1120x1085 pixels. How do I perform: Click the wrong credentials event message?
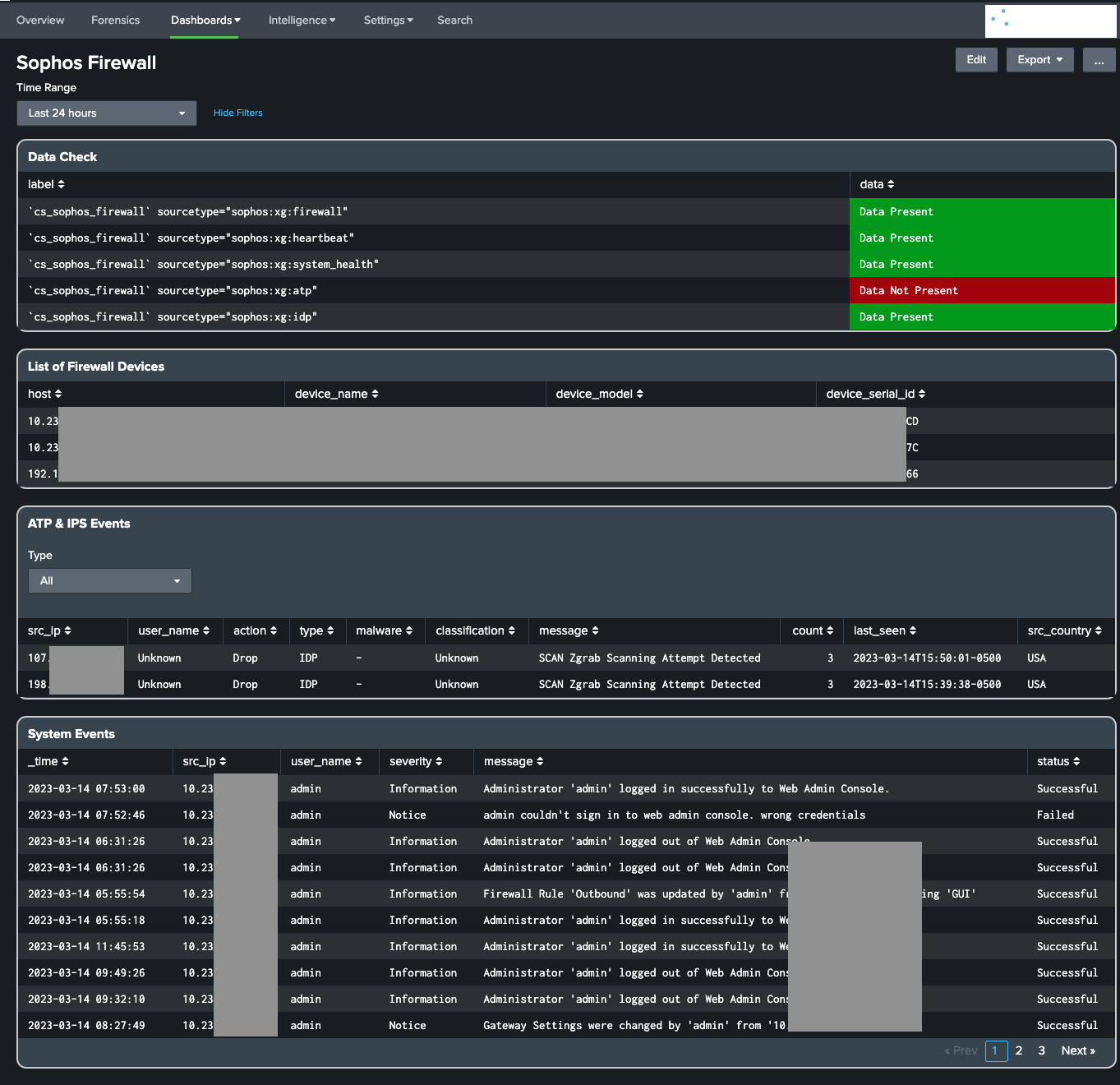(674, 815)
